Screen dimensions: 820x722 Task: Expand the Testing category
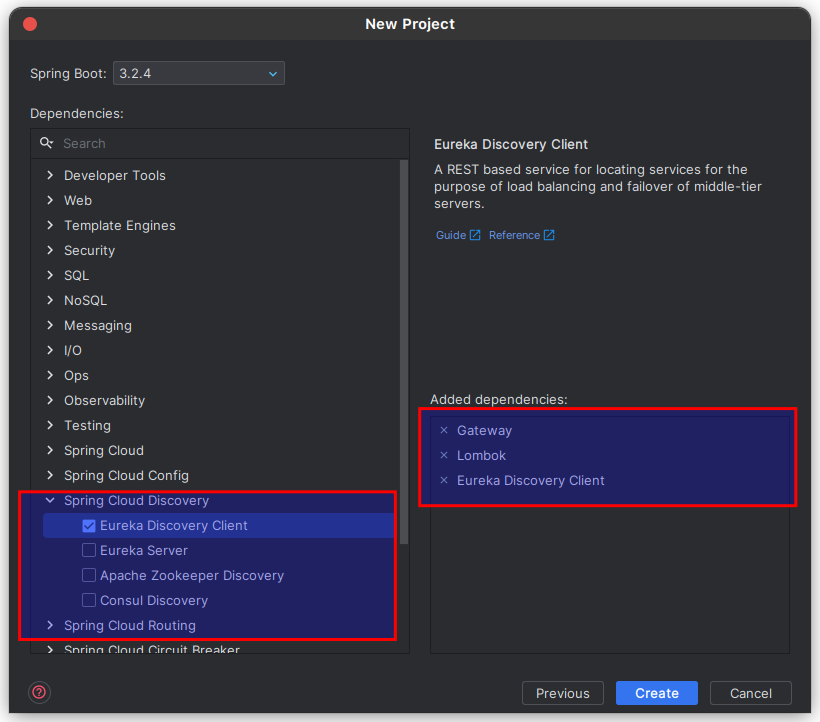(x=50, y=425)
